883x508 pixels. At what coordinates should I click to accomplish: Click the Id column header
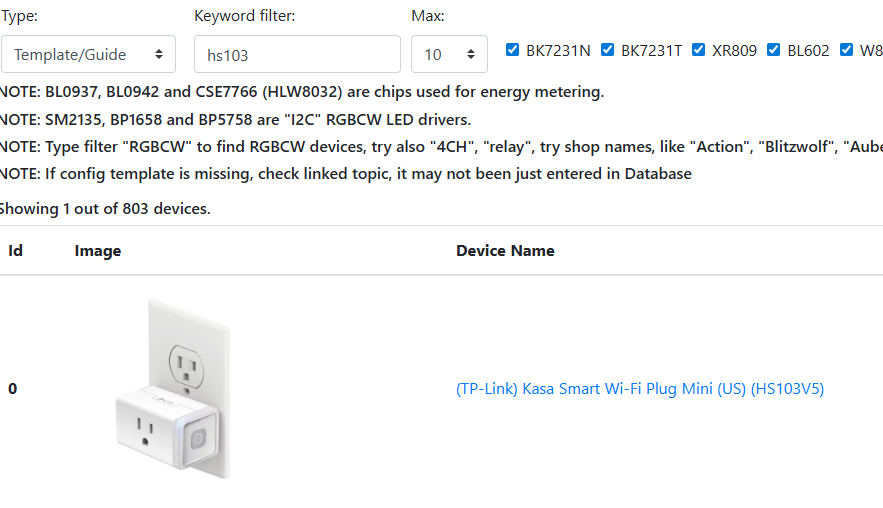[15, 251]
